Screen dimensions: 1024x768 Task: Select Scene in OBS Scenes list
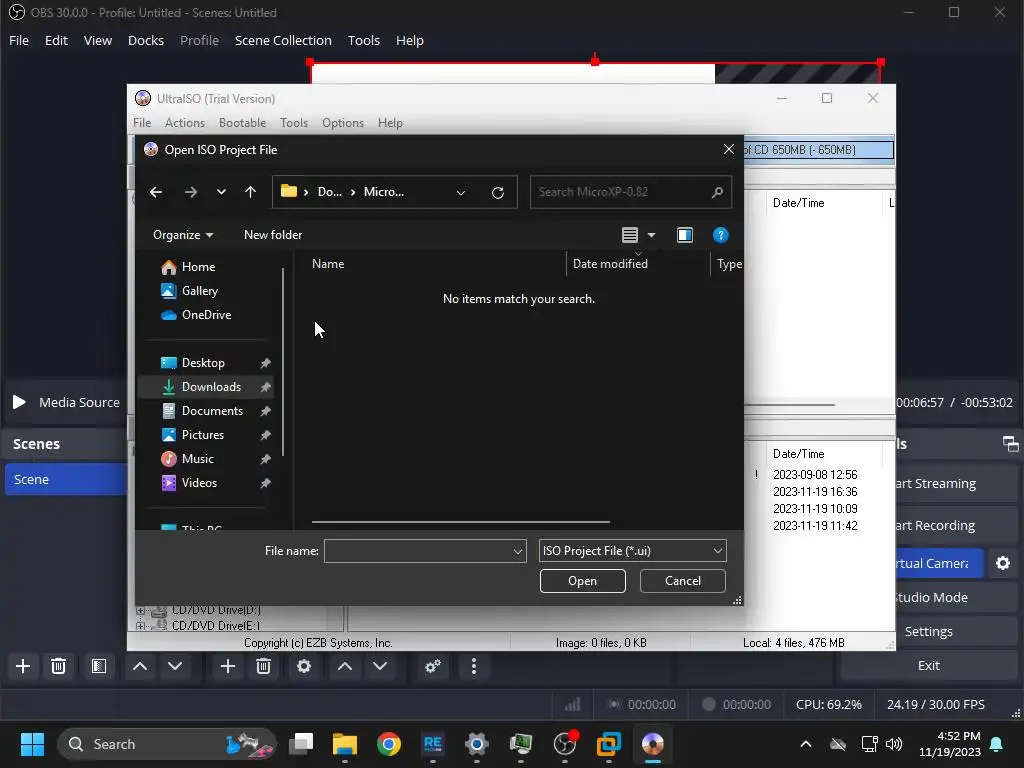pyautogui.click(x=66, y=479)
